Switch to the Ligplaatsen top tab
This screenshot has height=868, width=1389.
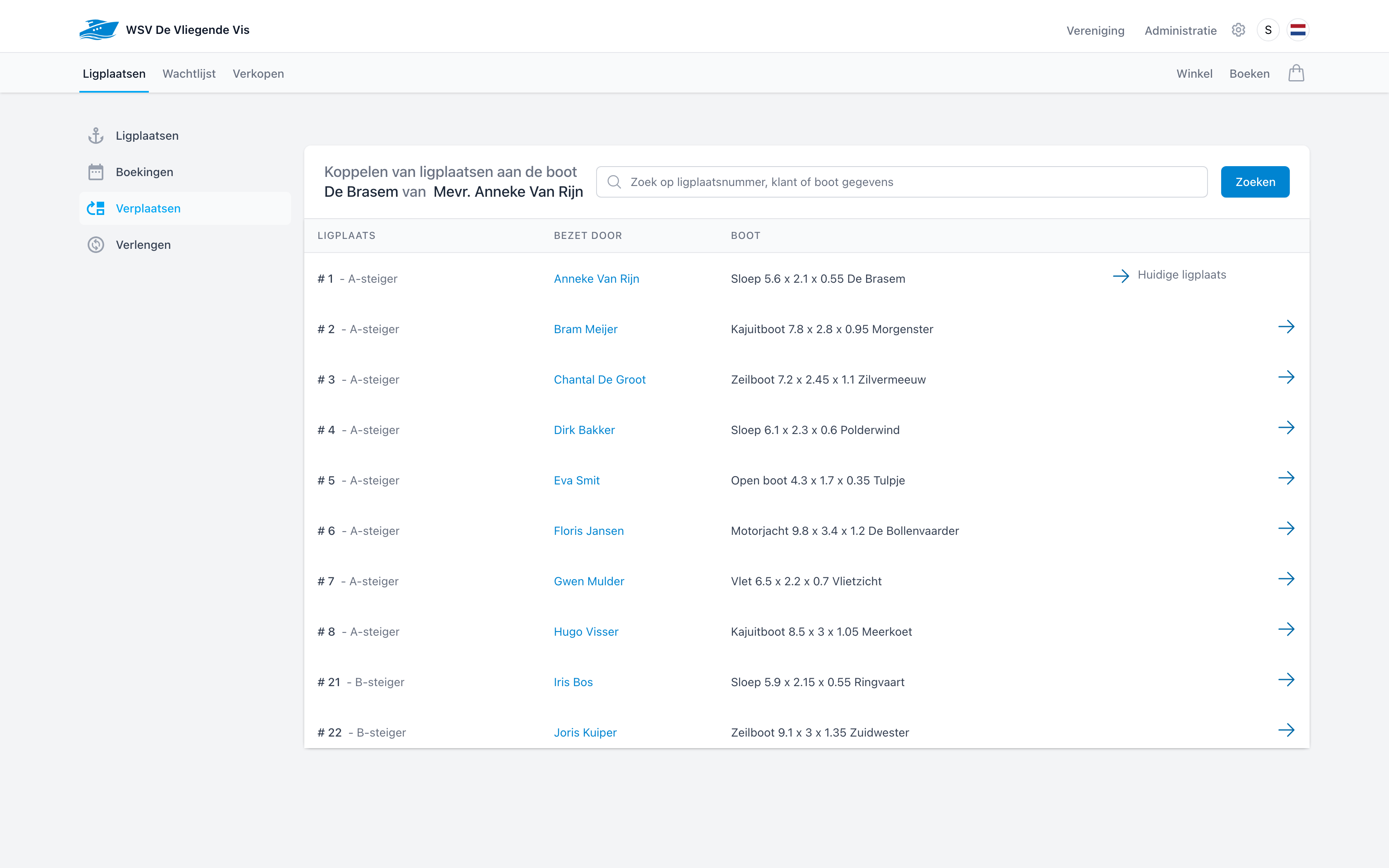pos(114,74)
